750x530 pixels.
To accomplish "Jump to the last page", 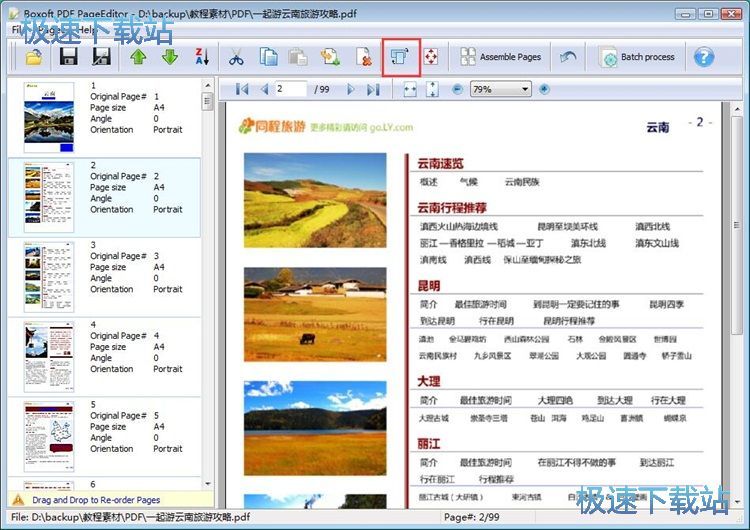I will tap(373, 89).
